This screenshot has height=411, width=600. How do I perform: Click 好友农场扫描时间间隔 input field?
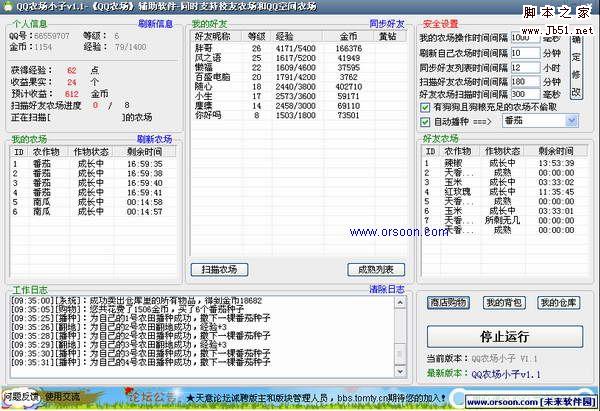pos(525,94)
